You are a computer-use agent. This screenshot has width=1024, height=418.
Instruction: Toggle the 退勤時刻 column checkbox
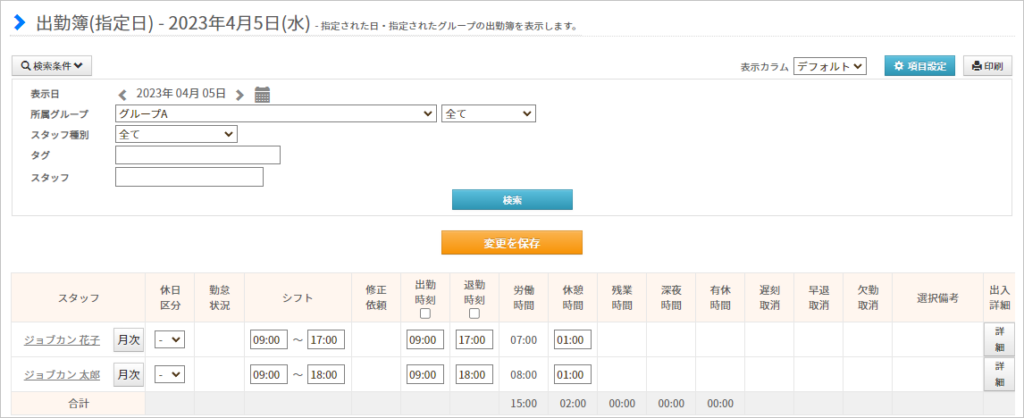tap(474, 313)
